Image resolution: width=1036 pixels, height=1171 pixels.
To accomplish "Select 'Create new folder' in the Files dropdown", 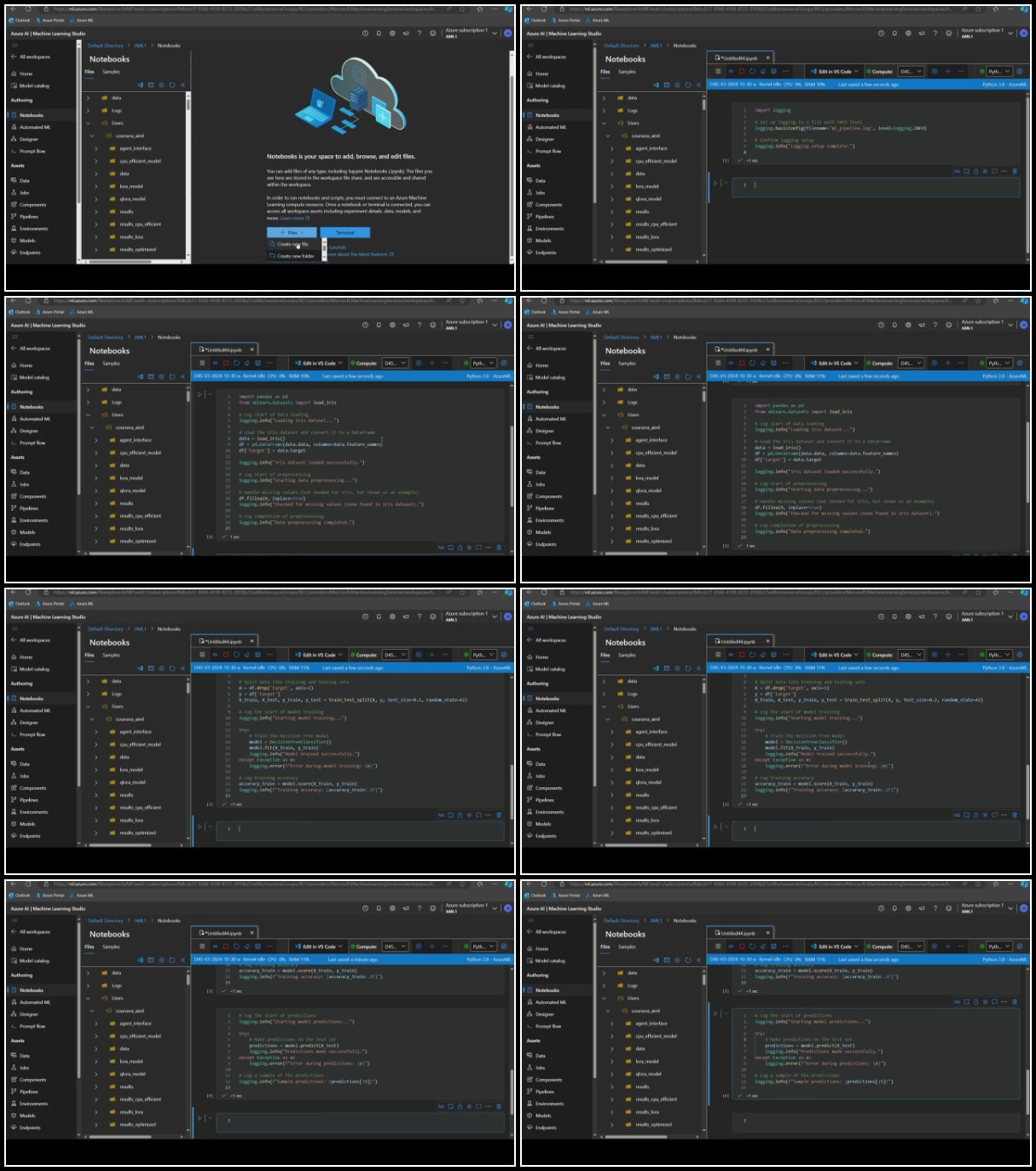I will (x=295, y=256).
